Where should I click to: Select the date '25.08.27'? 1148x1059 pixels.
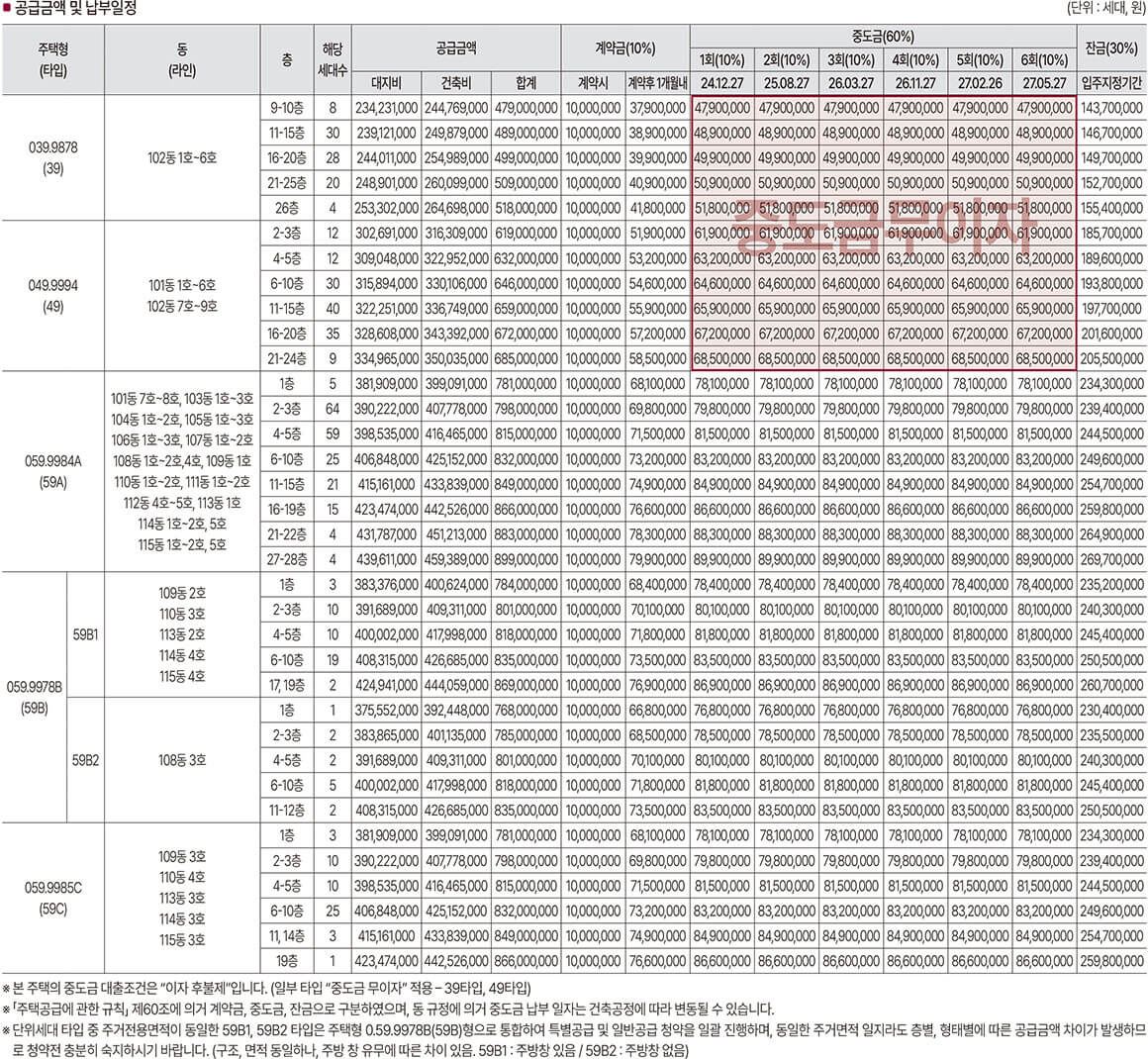(x=787, y=83)
